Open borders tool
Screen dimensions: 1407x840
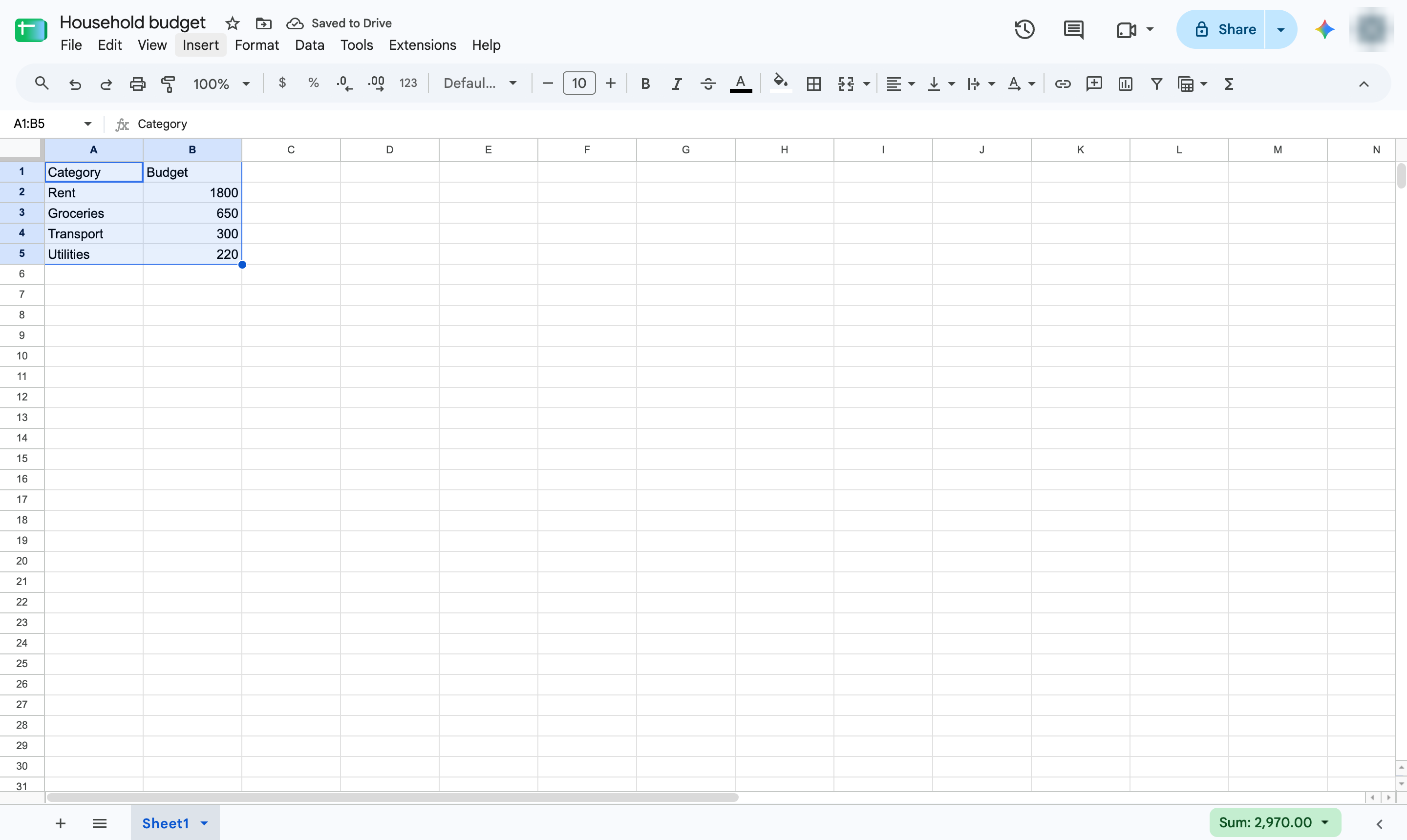(x=813, y=84)
